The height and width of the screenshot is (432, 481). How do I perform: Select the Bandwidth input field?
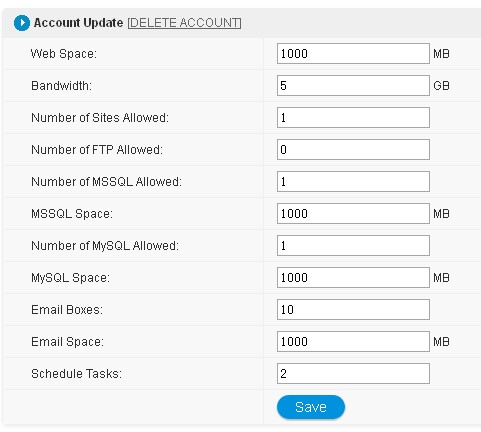[x=353, y=85]
